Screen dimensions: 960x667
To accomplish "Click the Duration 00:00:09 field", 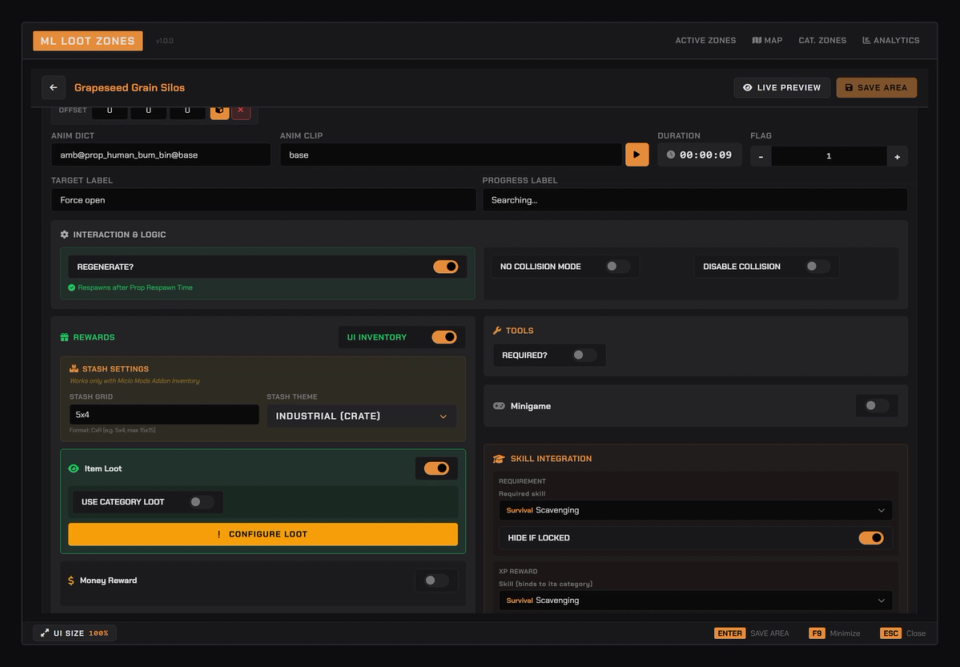I will click(700, 155).
